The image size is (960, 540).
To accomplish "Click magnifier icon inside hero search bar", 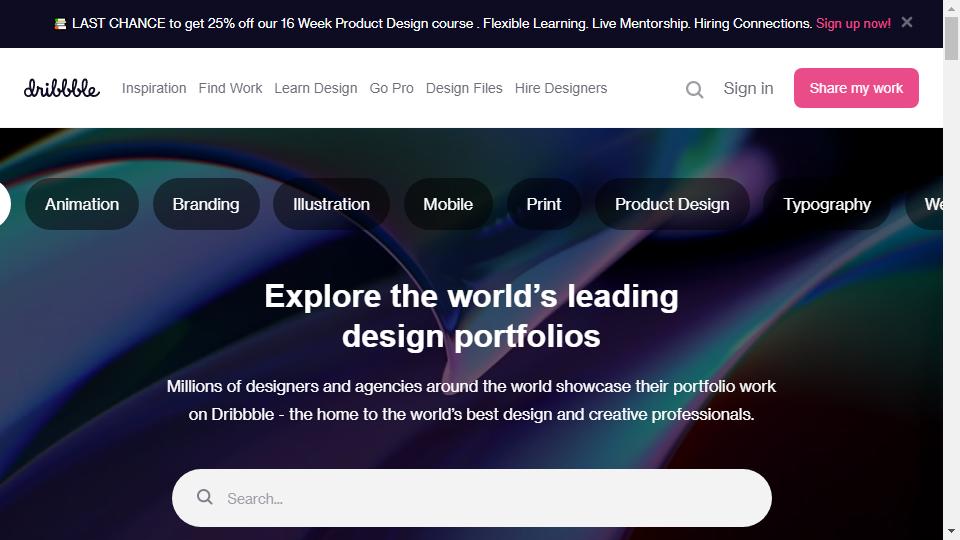I will (x=204, y=497).
